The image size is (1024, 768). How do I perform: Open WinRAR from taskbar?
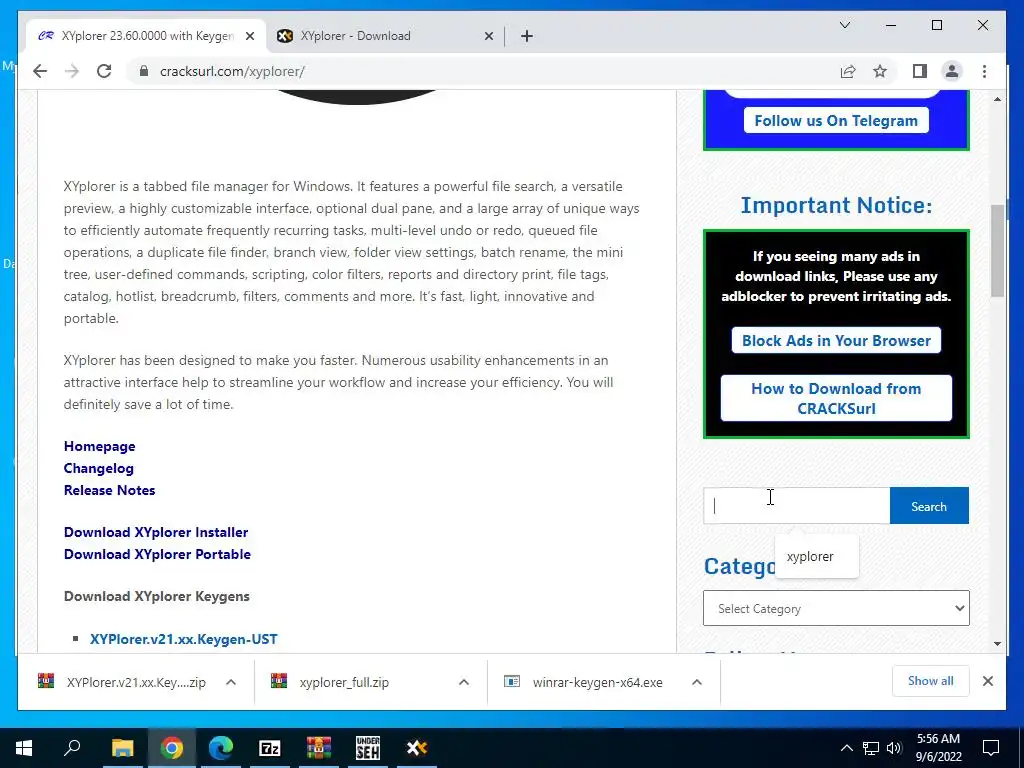pyautogui.click(x=319, y=748)
